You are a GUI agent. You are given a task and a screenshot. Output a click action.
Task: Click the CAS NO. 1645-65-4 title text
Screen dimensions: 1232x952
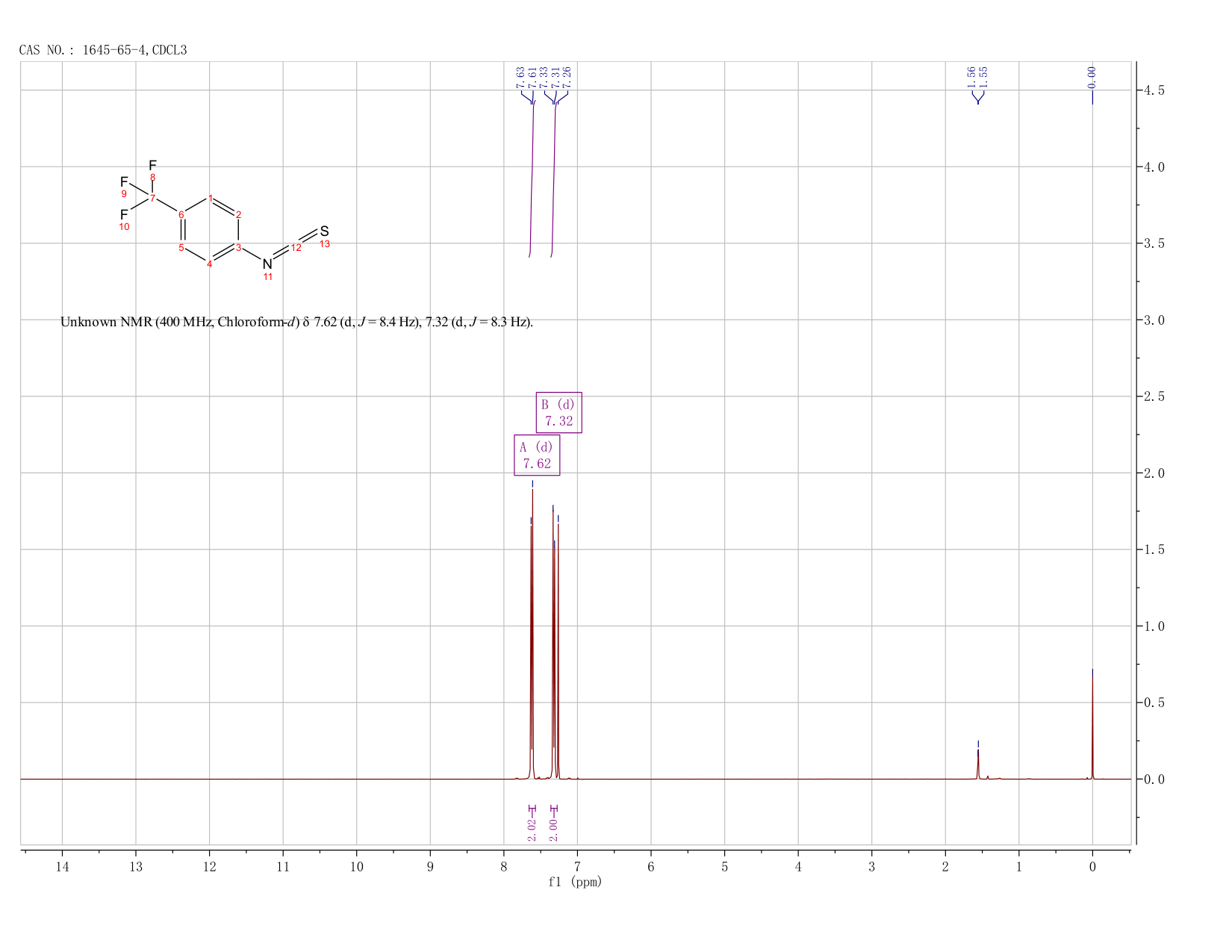(103, 50)
